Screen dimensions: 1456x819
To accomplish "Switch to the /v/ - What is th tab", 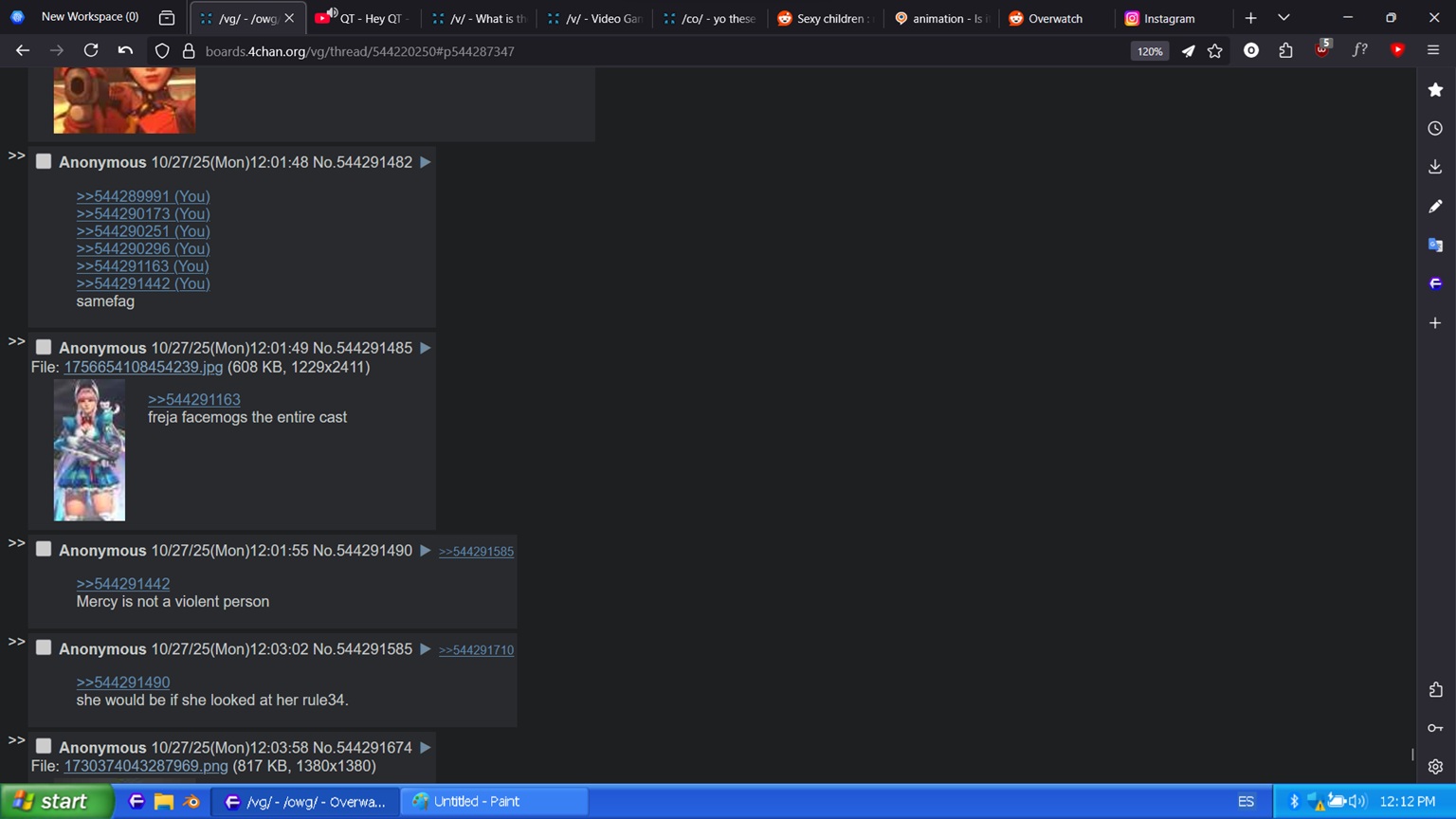I will tap(479, 18).
